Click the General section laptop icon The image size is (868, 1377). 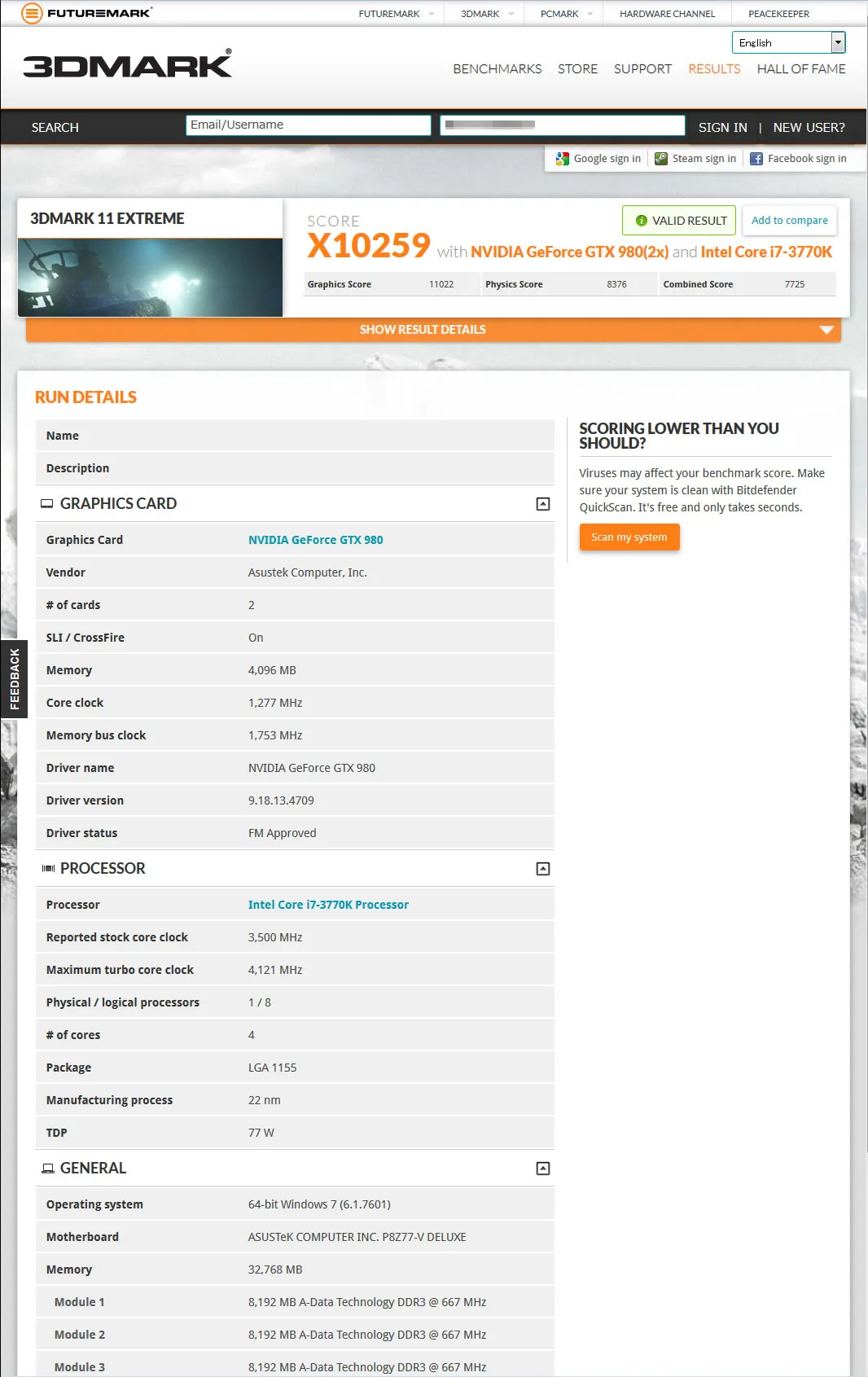48,1169
